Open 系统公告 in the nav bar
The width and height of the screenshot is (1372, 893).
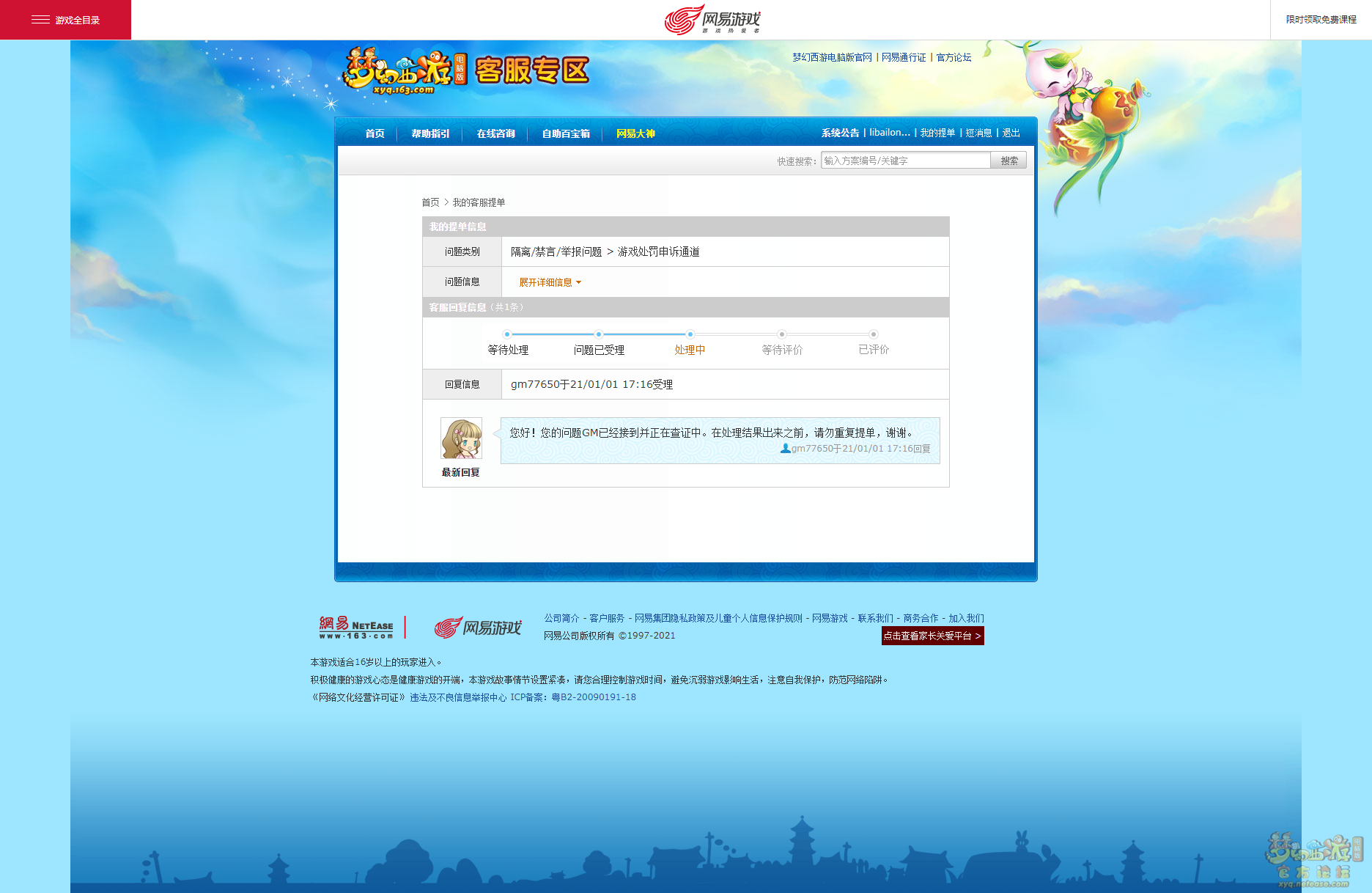pyautogui.click(x=840, y=133)
